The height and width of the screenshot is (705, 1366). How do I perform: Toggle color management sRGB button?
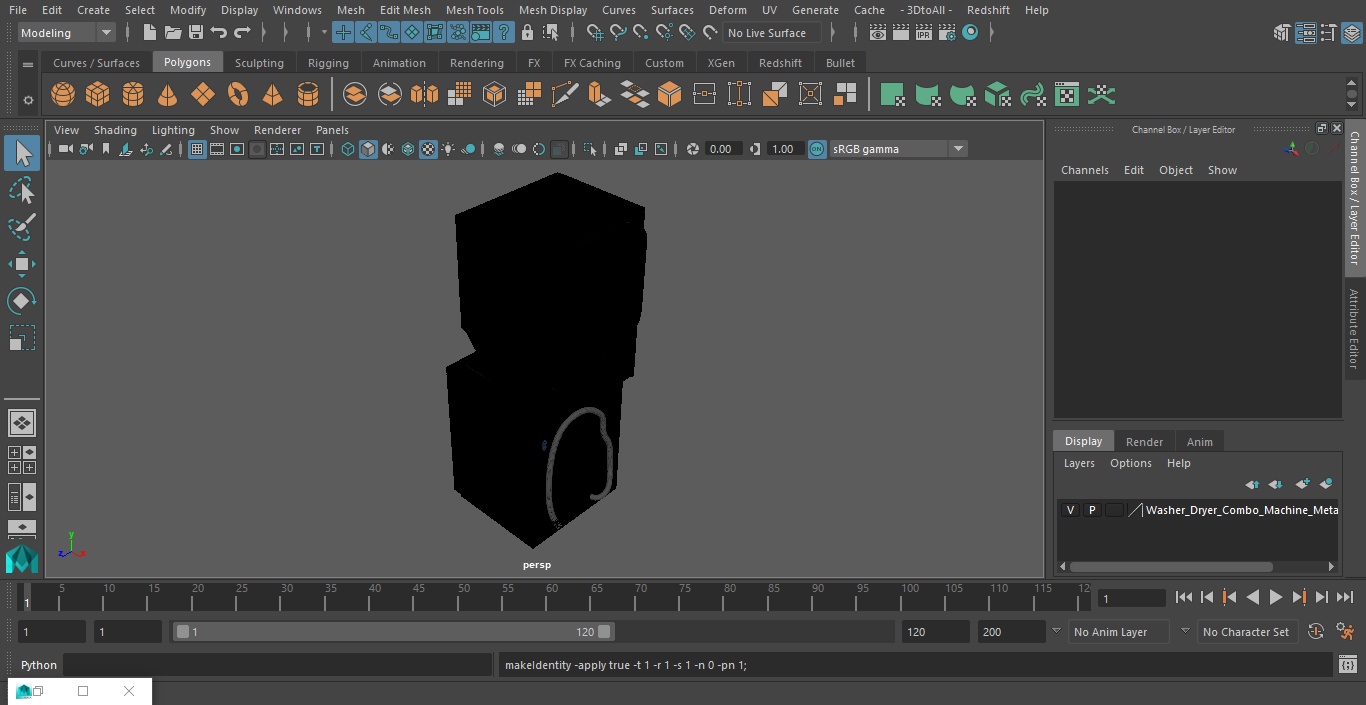817,149
